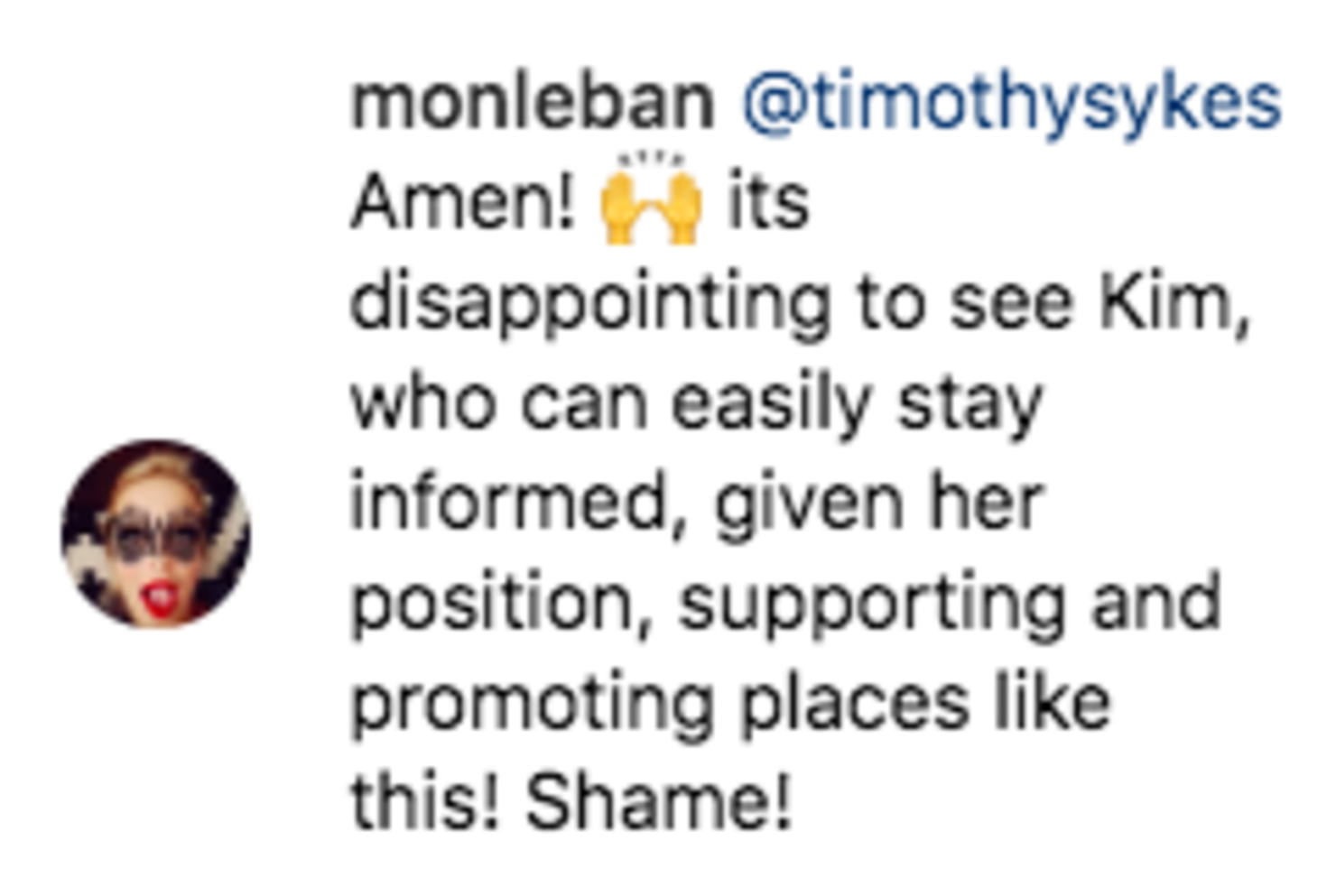Select the word "its" after the emoji
The width and height of the screenshot is (1336, 896).
768,201
